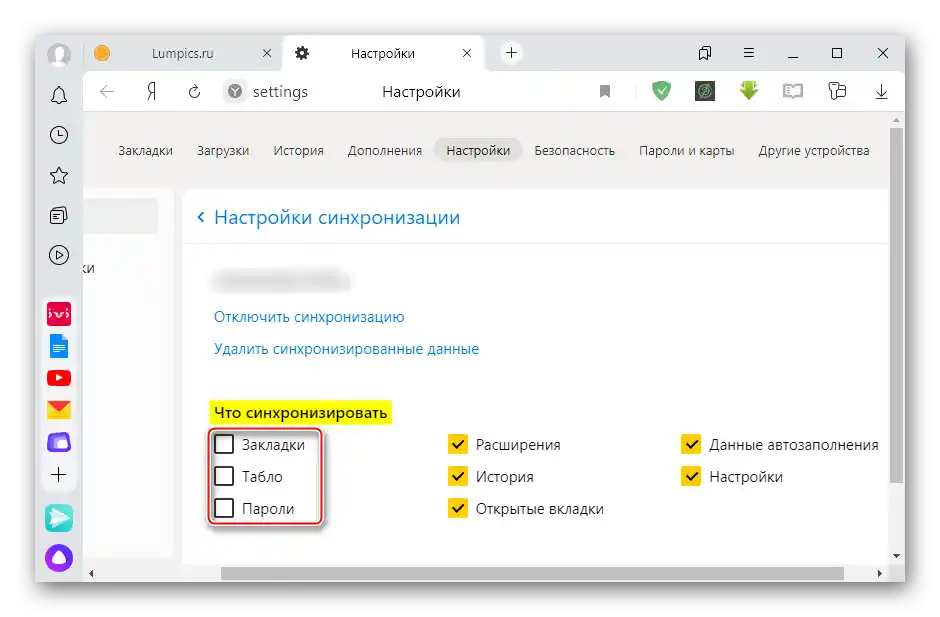The width and height of the screenshot is (940, 617).
Task: Open video play icon in sidebar
Action: pos(59,255)
